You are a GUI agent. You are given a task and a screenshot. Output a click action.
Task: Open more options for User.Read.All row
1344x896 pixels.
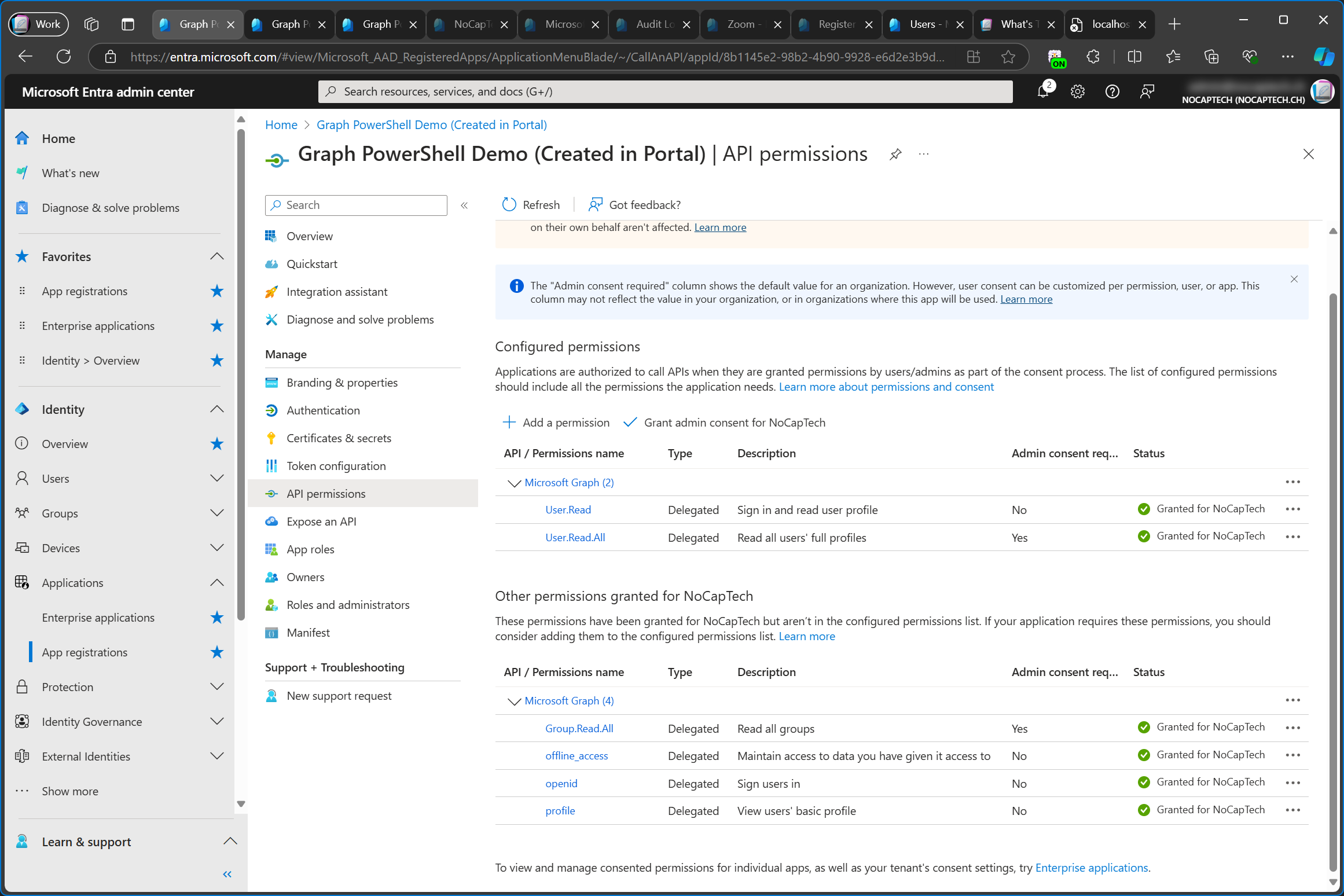tap(1292, 537)
